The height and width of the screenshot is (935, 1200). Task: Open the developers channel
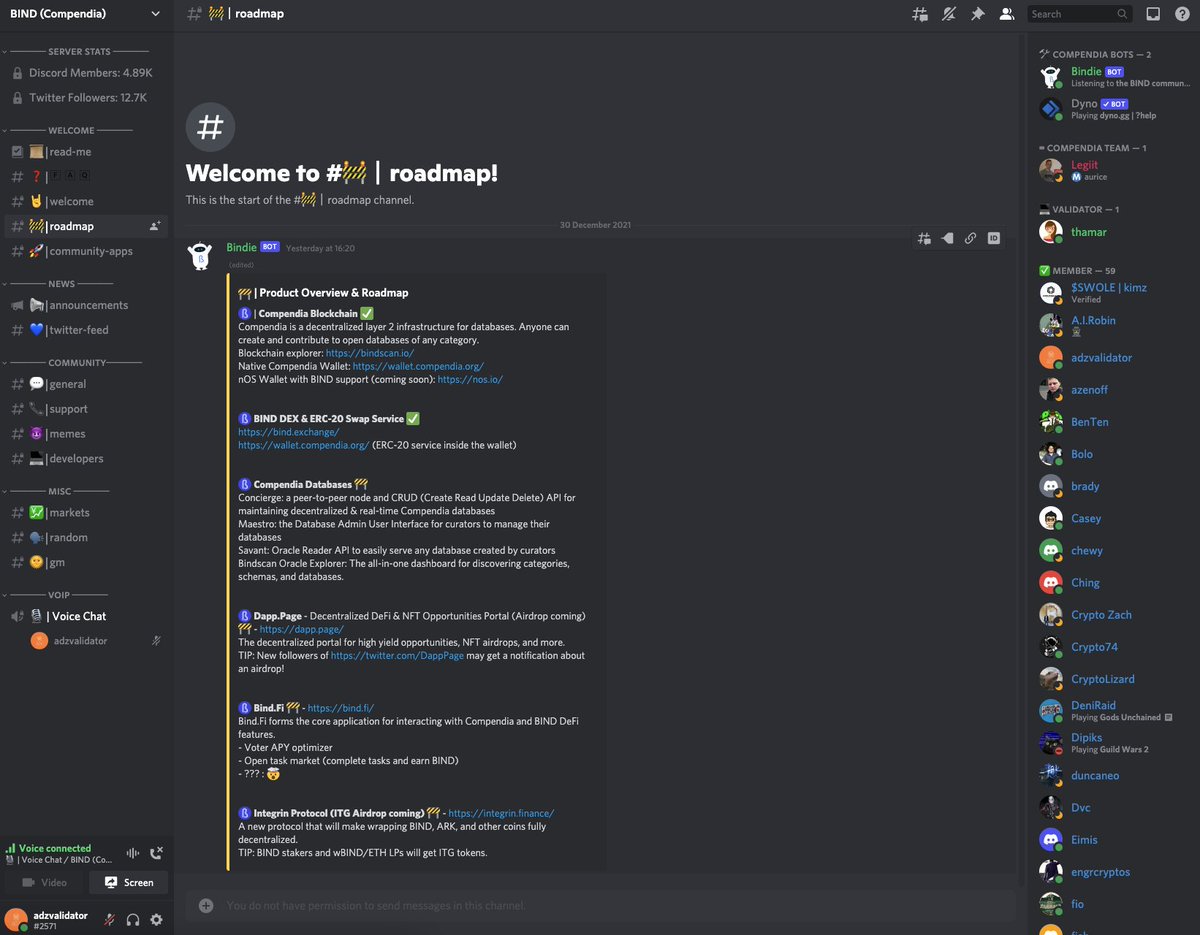[87, 458]
